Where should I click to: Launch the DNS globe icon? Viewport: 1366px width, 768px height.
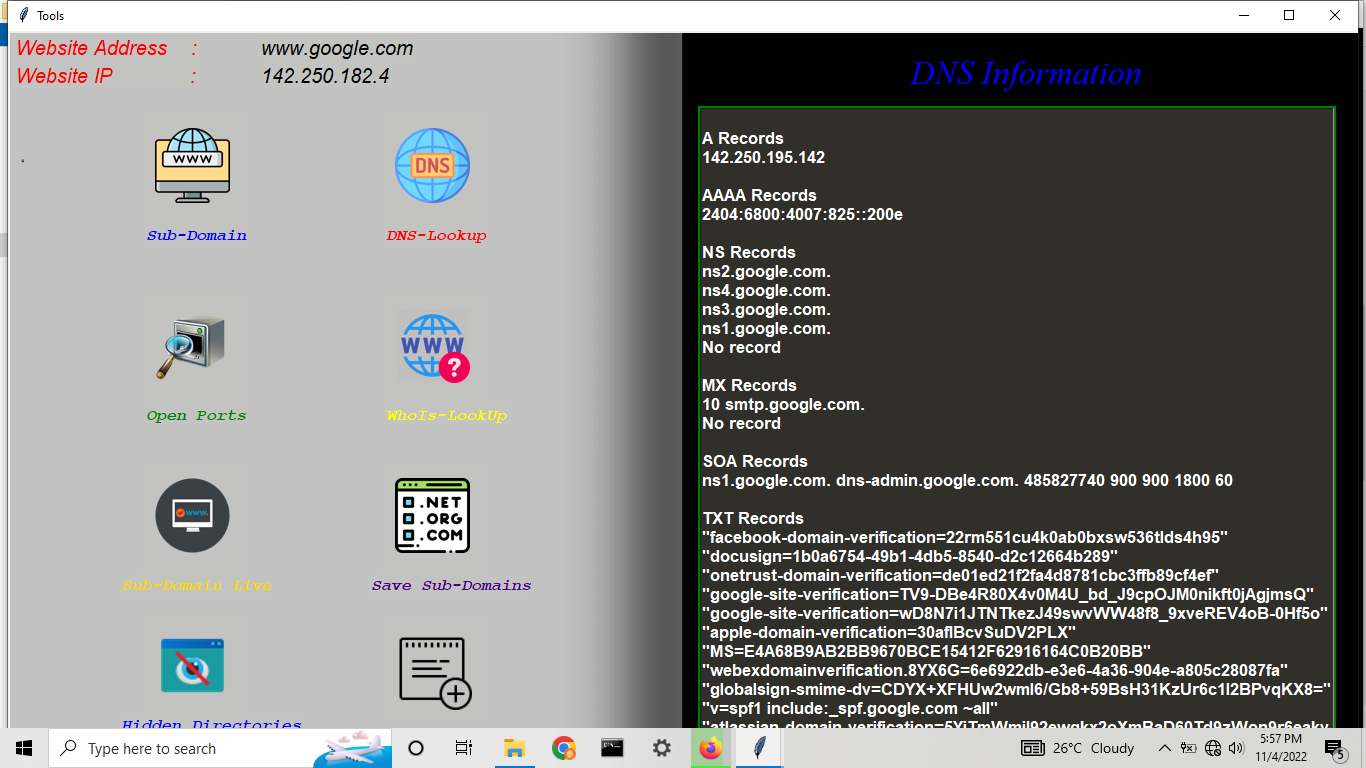tap(432, 166)
